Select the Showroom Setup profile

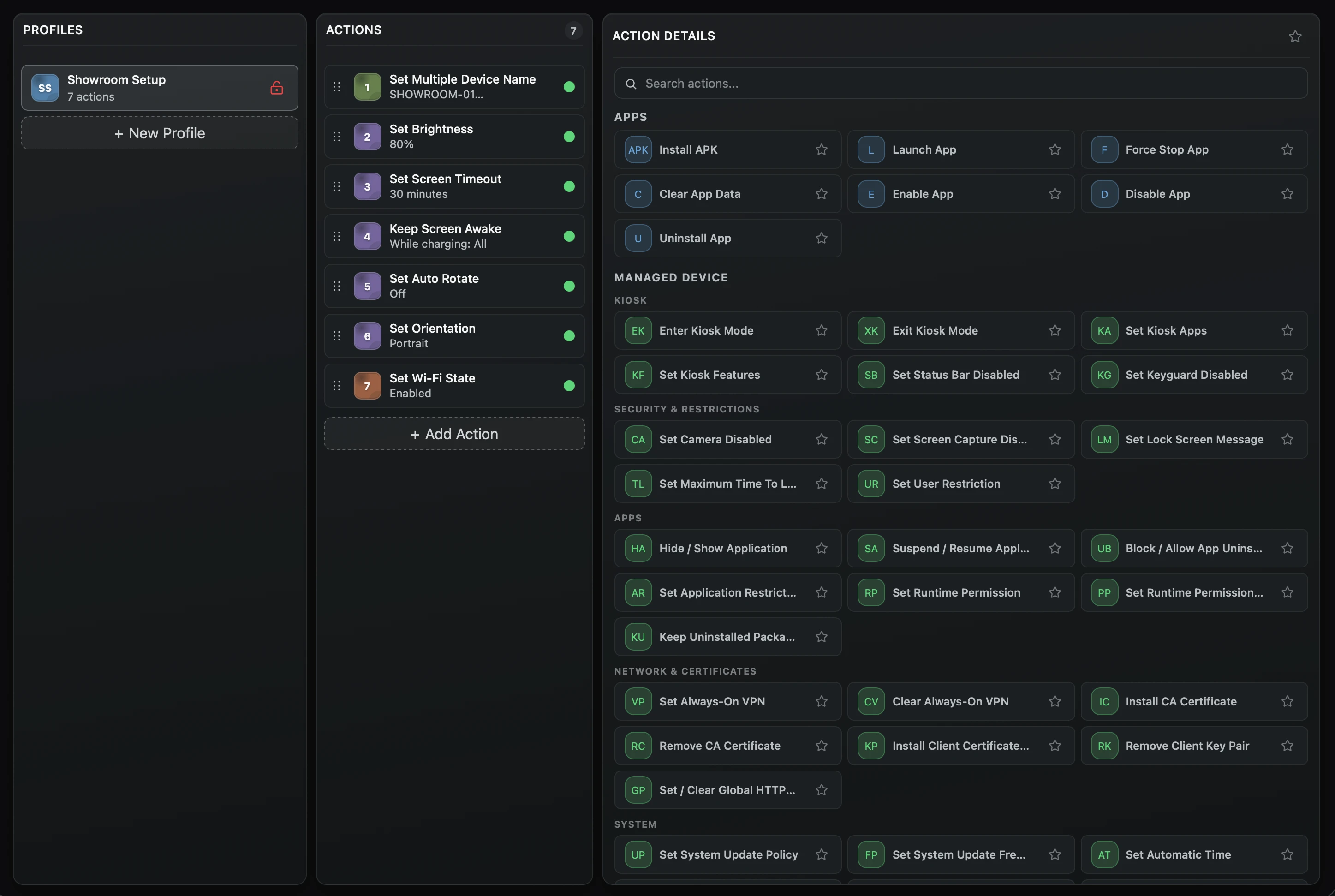[159, 87]
